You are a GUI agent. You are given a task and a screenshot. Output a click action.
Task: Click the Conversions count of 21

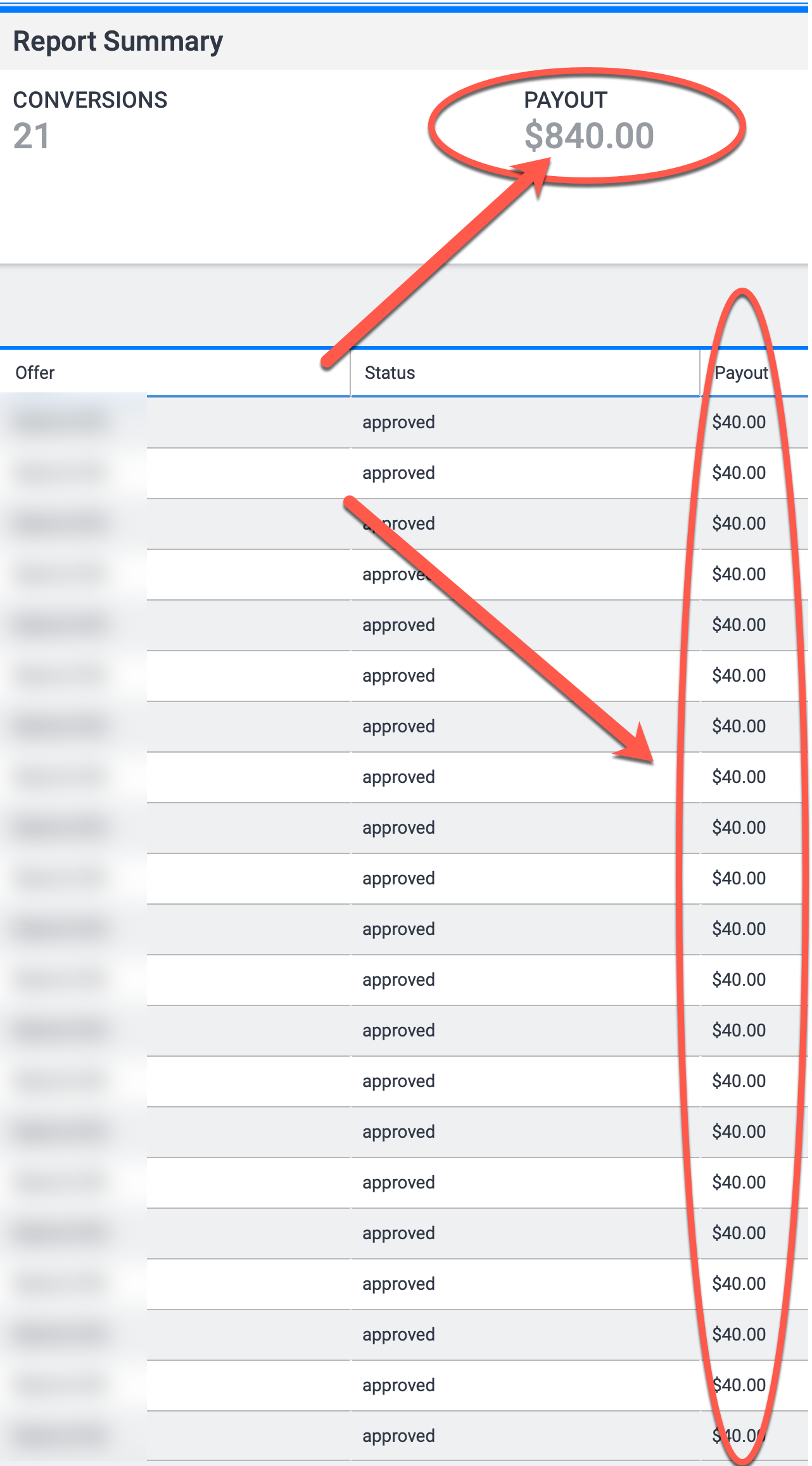[x=32, y=136]
